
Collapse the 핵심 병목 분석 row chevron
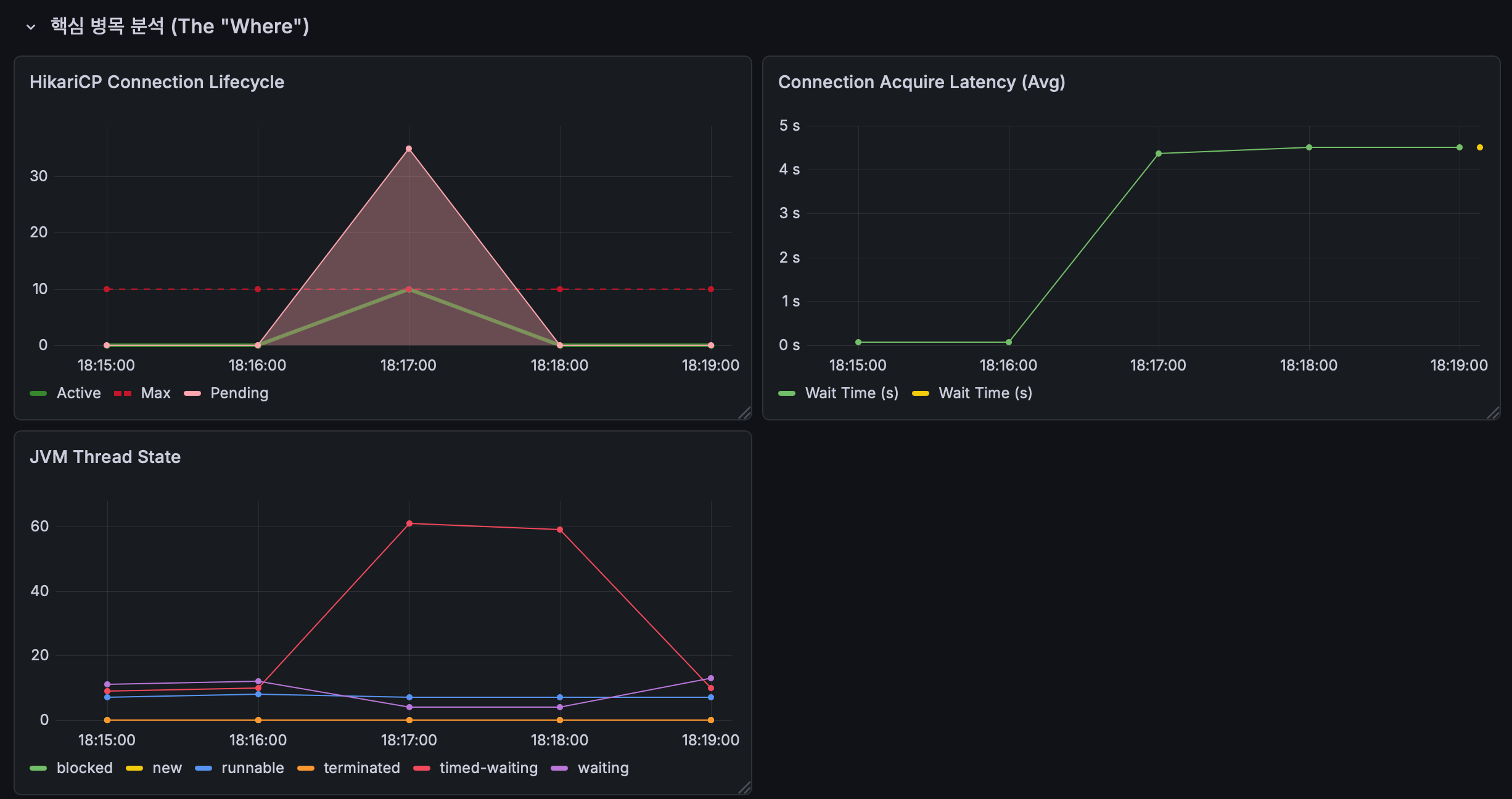[31, 27]
